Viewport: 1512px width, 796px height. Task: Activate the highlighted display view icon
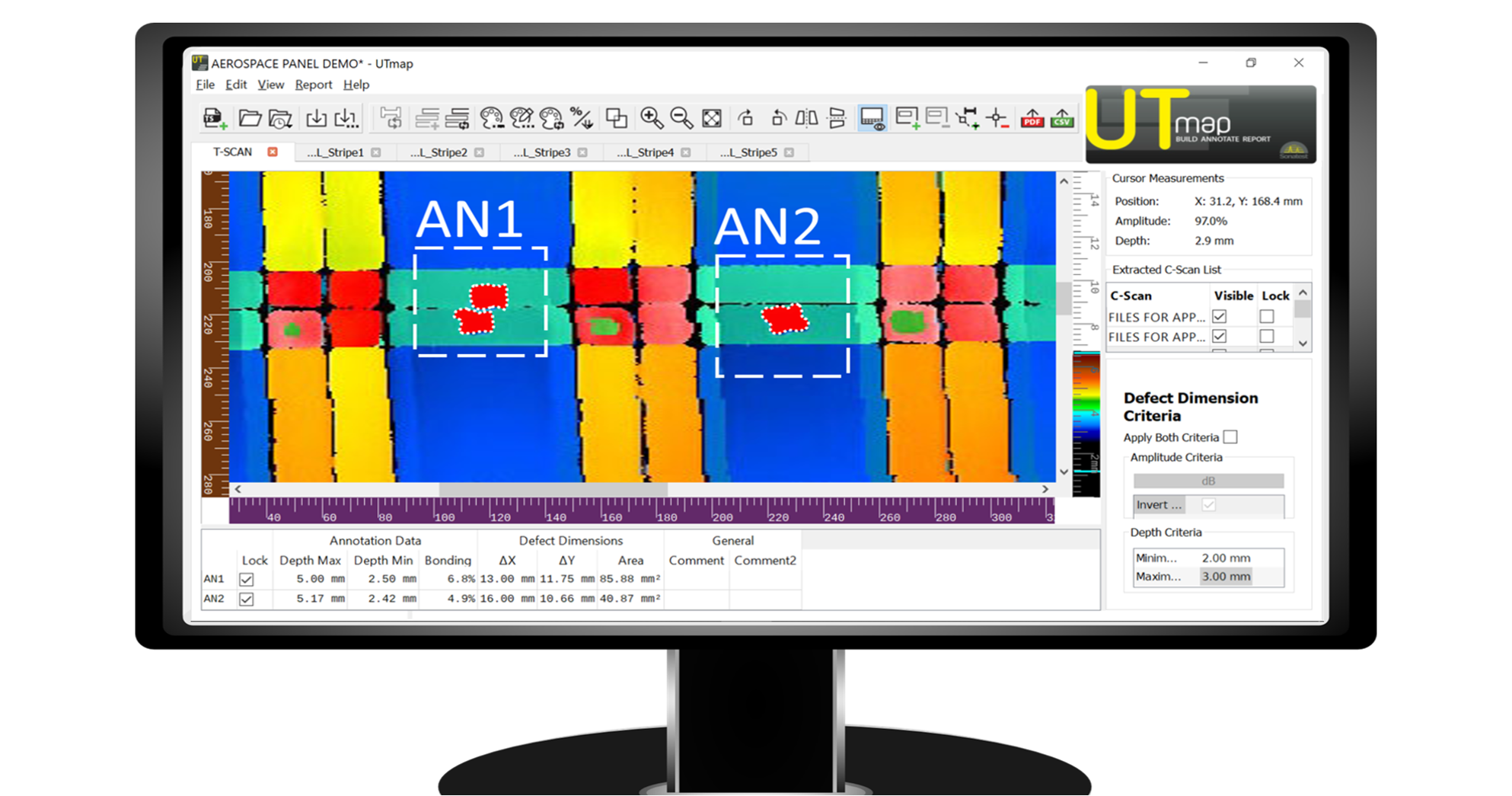coord(870,117)
